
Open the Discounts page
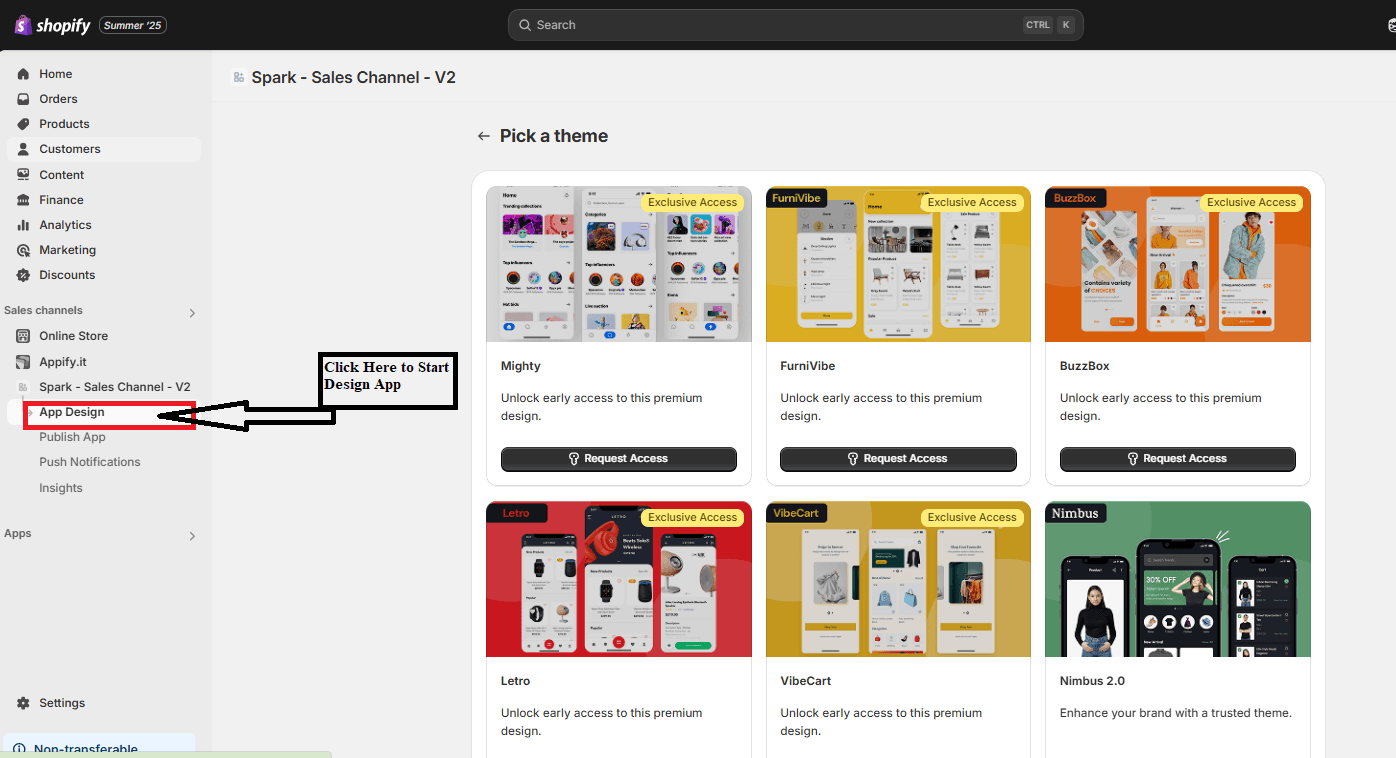pyautogui.click(x=66, y=274)
